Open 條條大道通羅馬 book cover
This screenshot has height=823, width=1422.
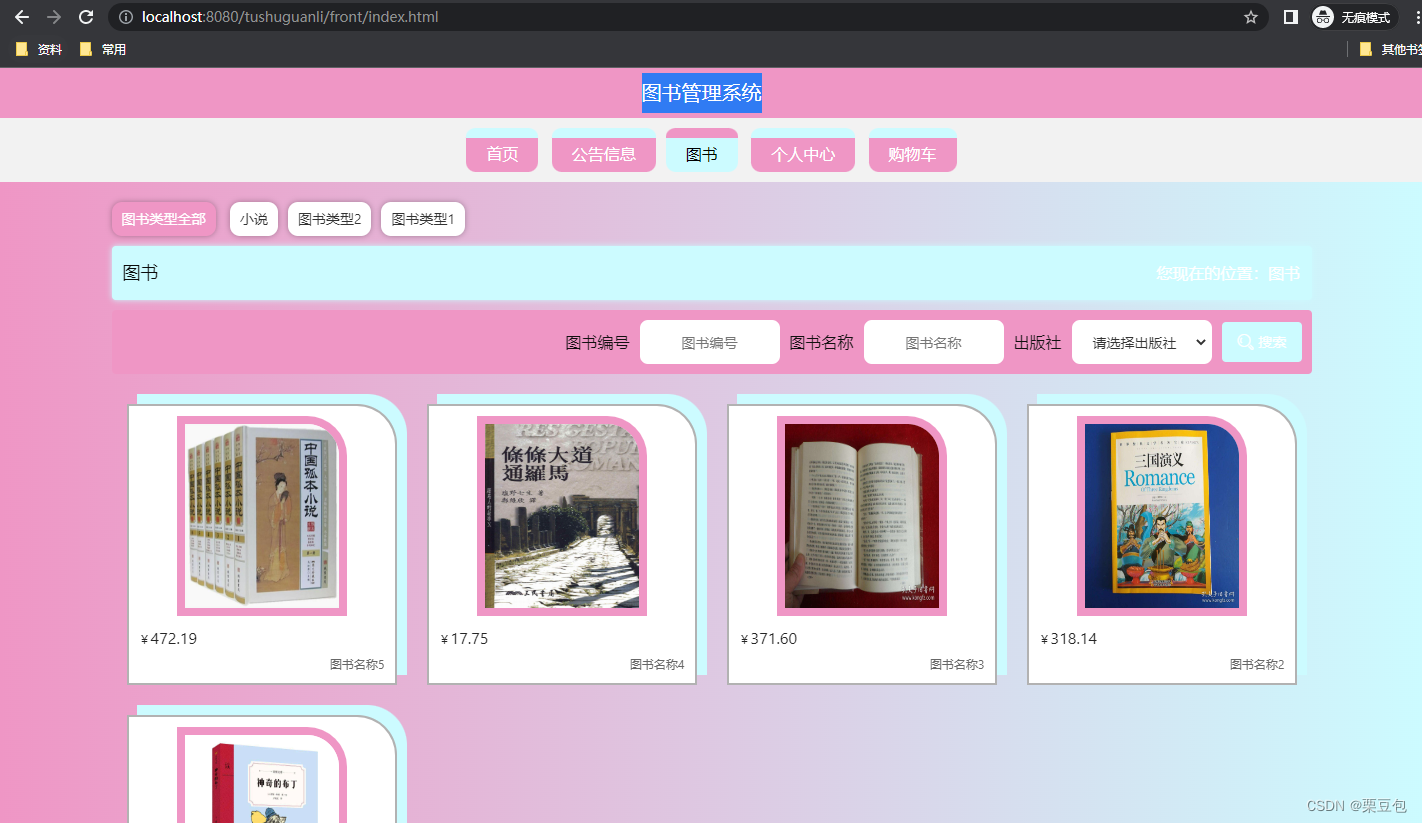coord(562,516)
